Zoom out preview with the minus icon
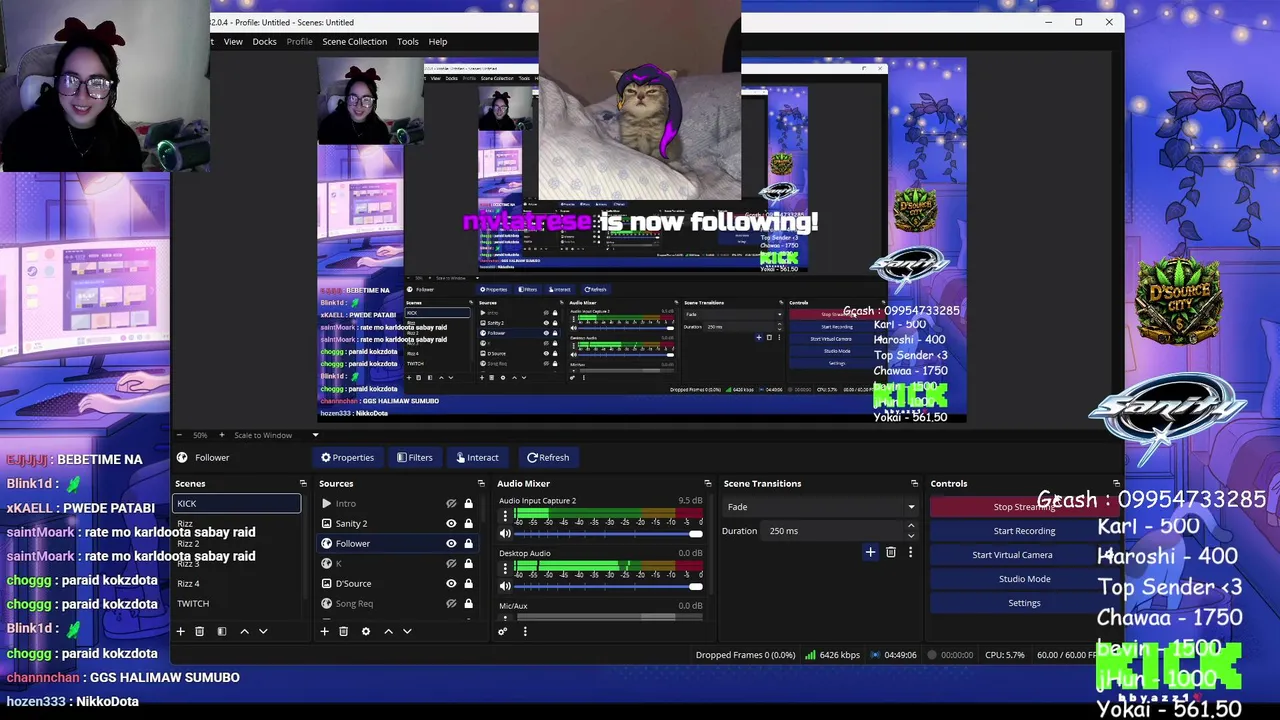The image size is (1280, 720). [x=181, y=435]
